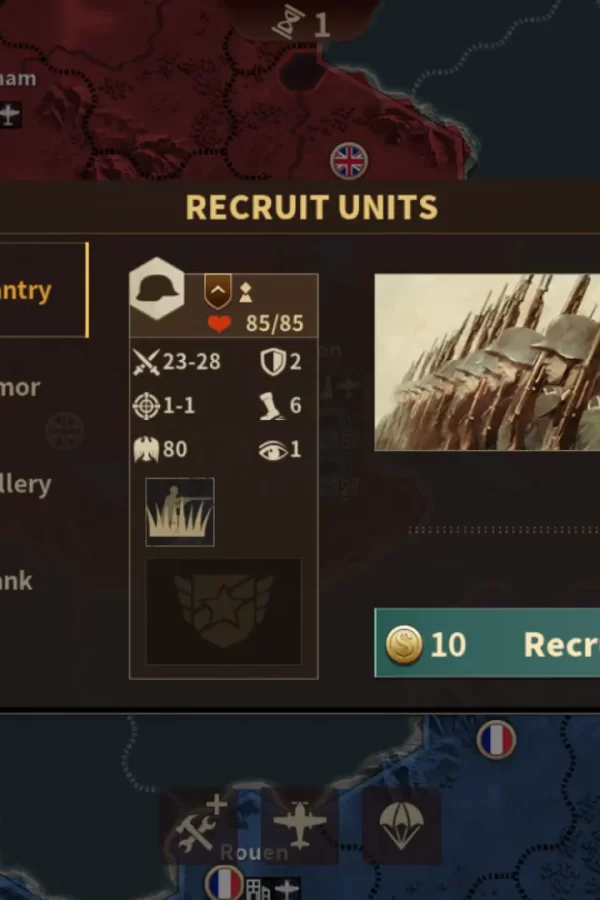This screenshot has width=600, height=900.
Task: Click the marching soldiers unit image
Action: coord(487,362)
